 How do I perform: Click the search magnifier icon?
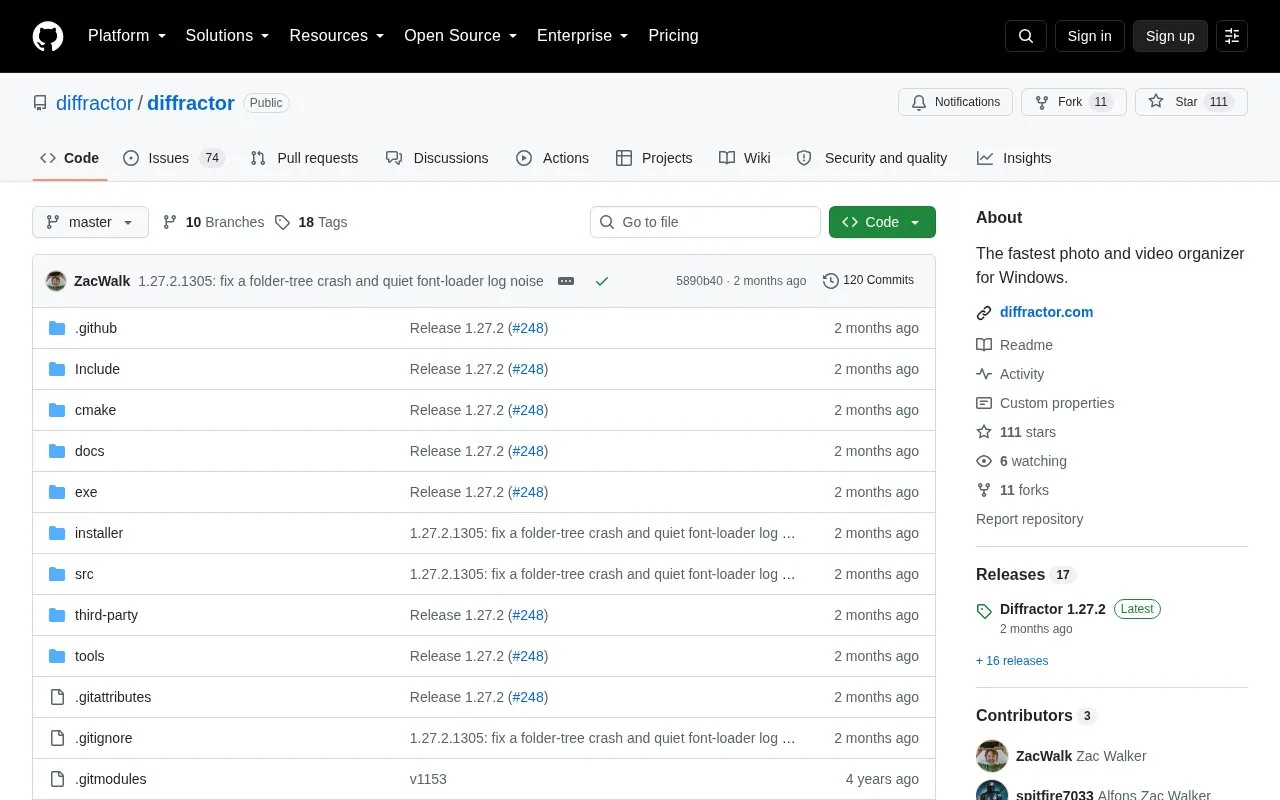(x=1026, y=36)
